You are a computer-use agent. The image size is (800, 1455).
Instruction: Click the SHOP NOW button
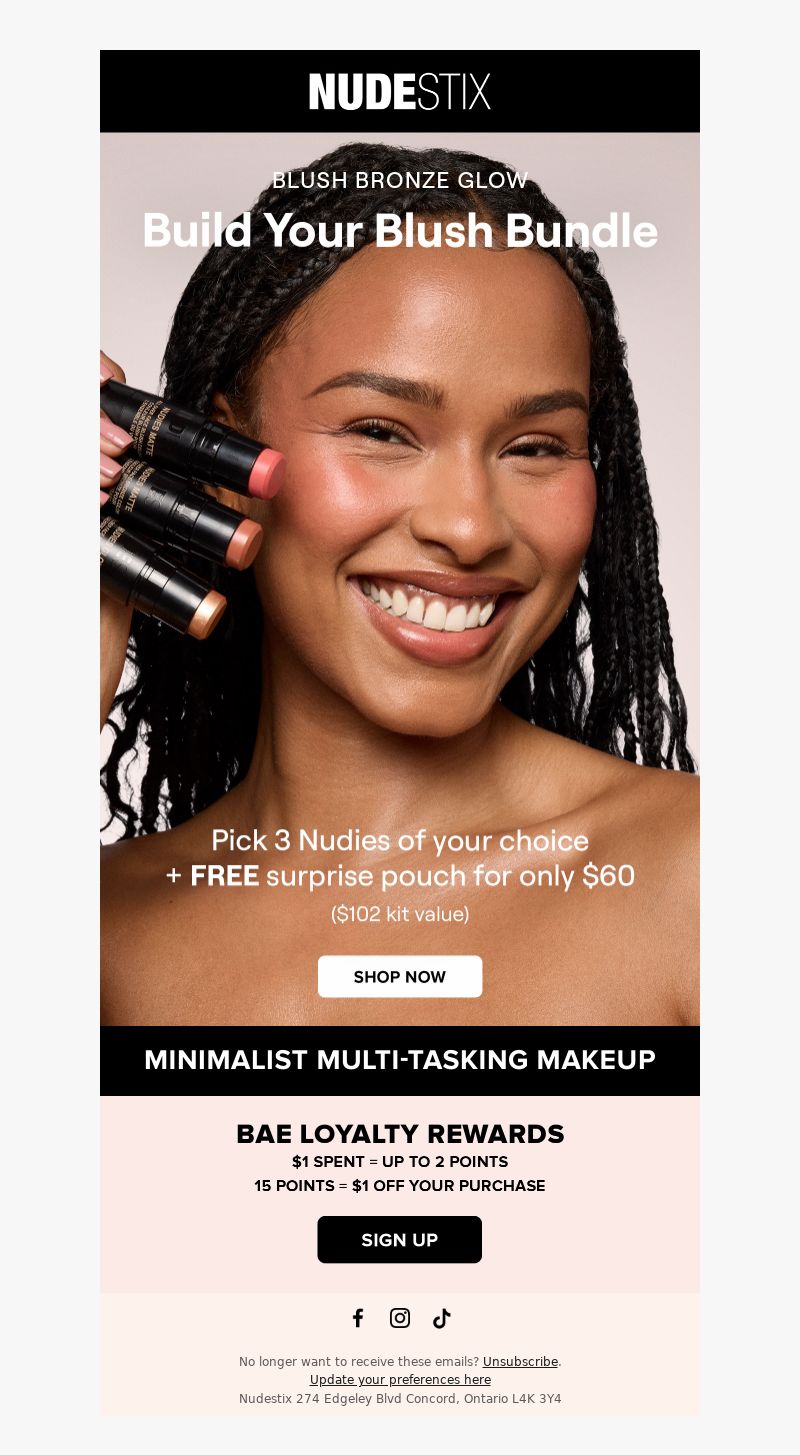[400, 976]
